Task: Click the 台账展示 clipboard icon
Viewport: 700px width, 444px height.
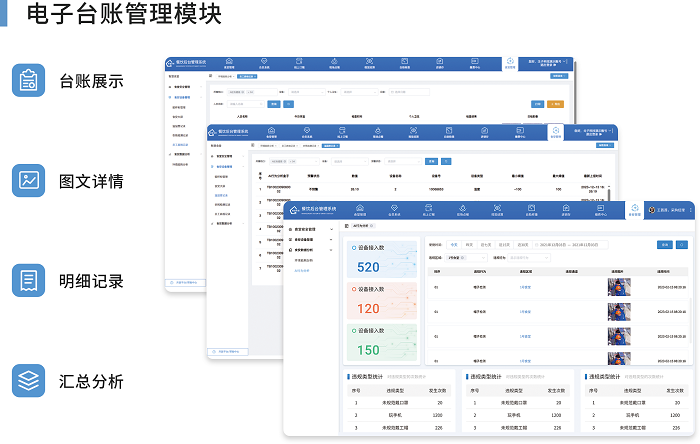Action: [29, 81]
